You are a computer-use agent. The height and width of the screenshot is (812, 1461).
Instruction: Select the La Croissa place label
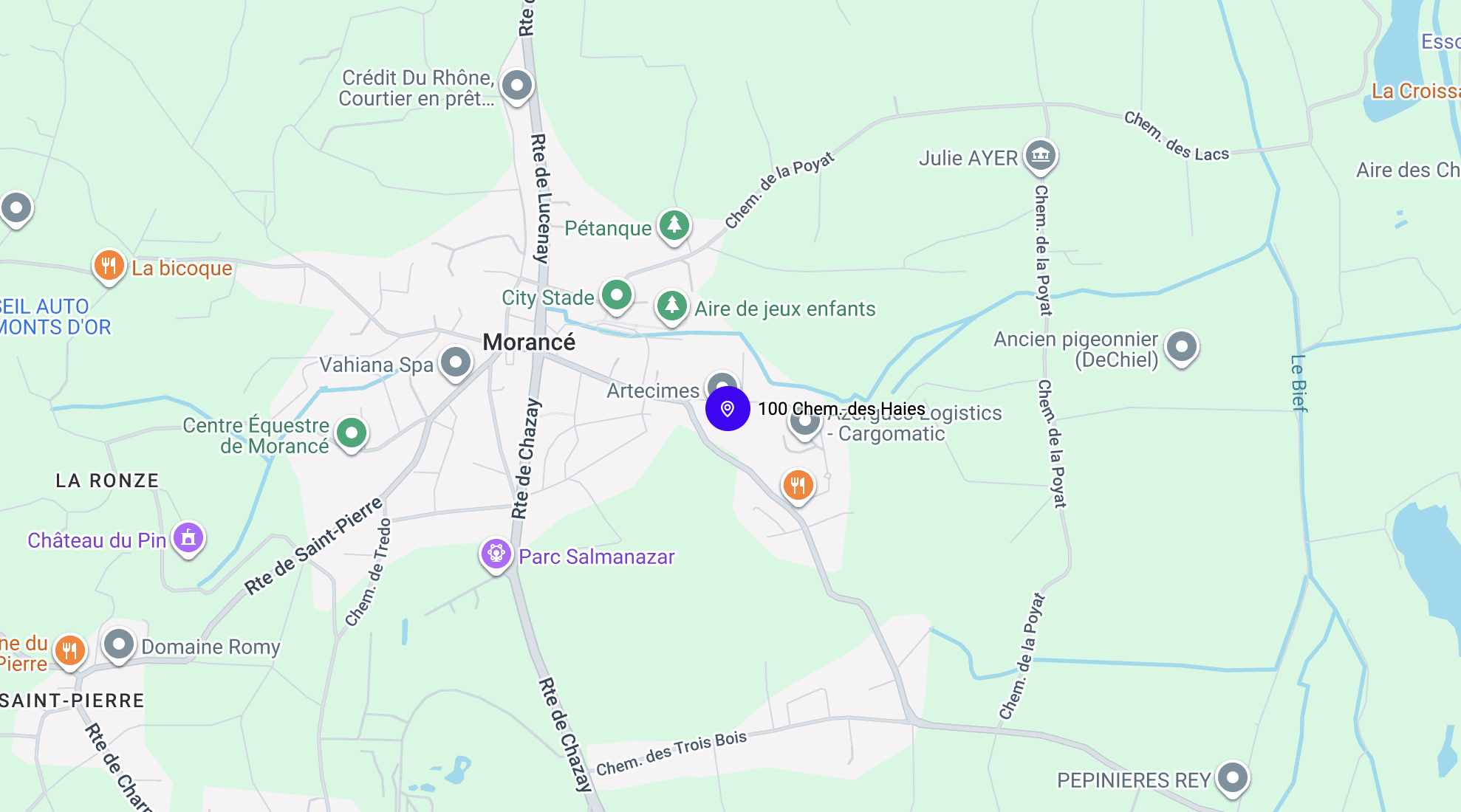[1416, 91]
